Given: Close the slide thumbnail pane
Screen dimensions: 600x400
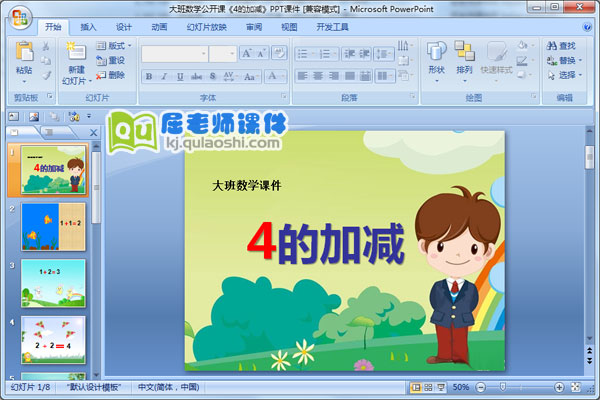Looking at the screenshot, I should pyautogui.click(x=93, y=132).
